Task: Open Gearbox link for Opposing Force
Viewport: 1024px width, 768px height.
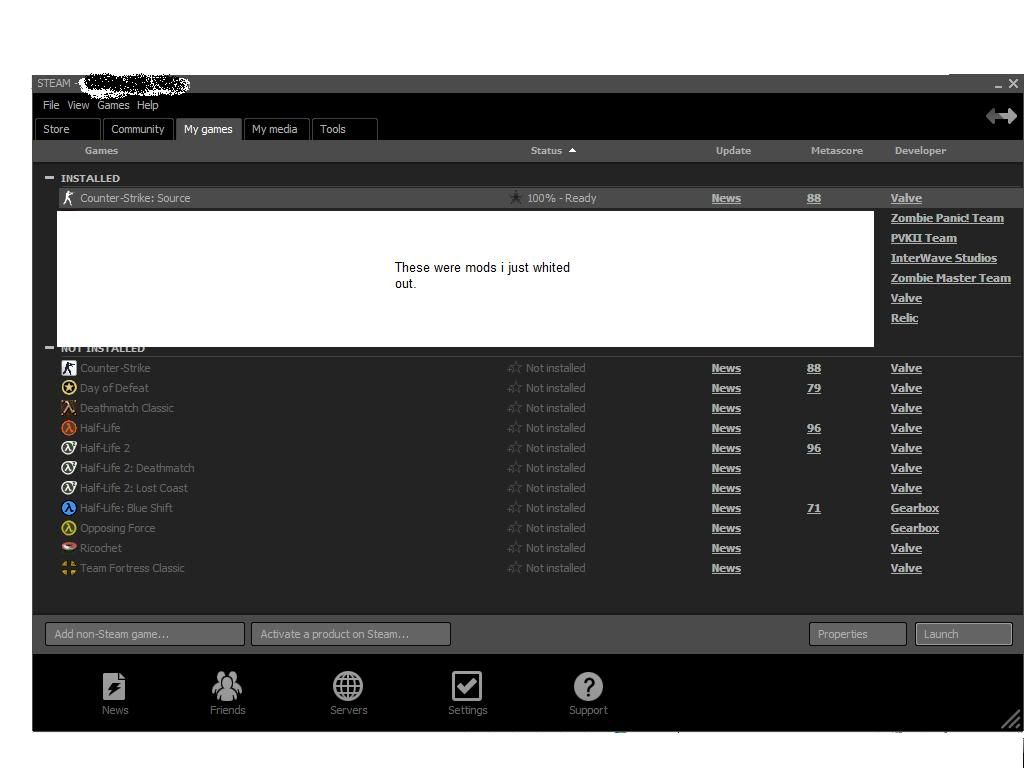Action: 914,528
